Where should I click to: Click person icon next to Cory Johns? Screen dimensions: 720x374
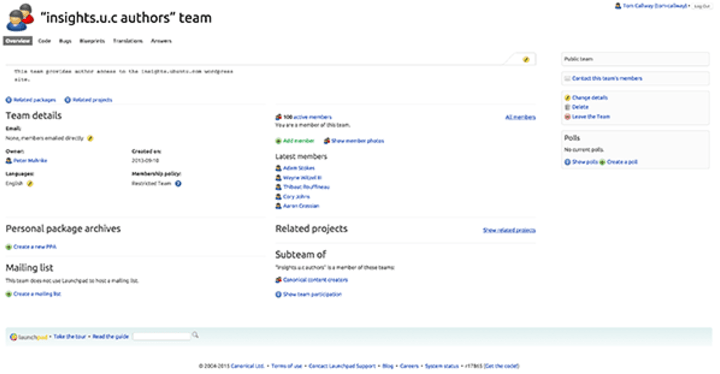[278, 197]
